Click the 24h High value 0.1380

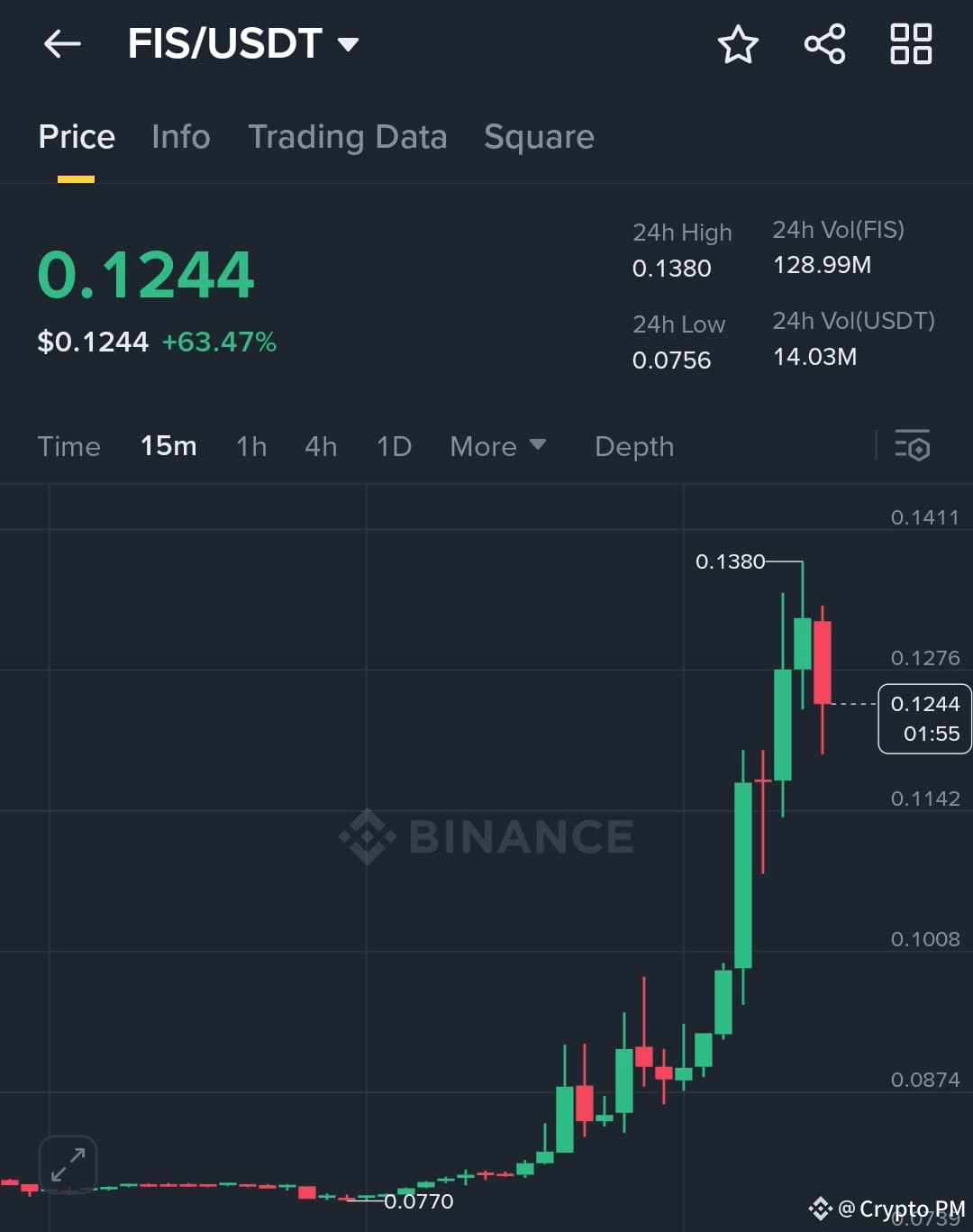[x=670, y=268]
